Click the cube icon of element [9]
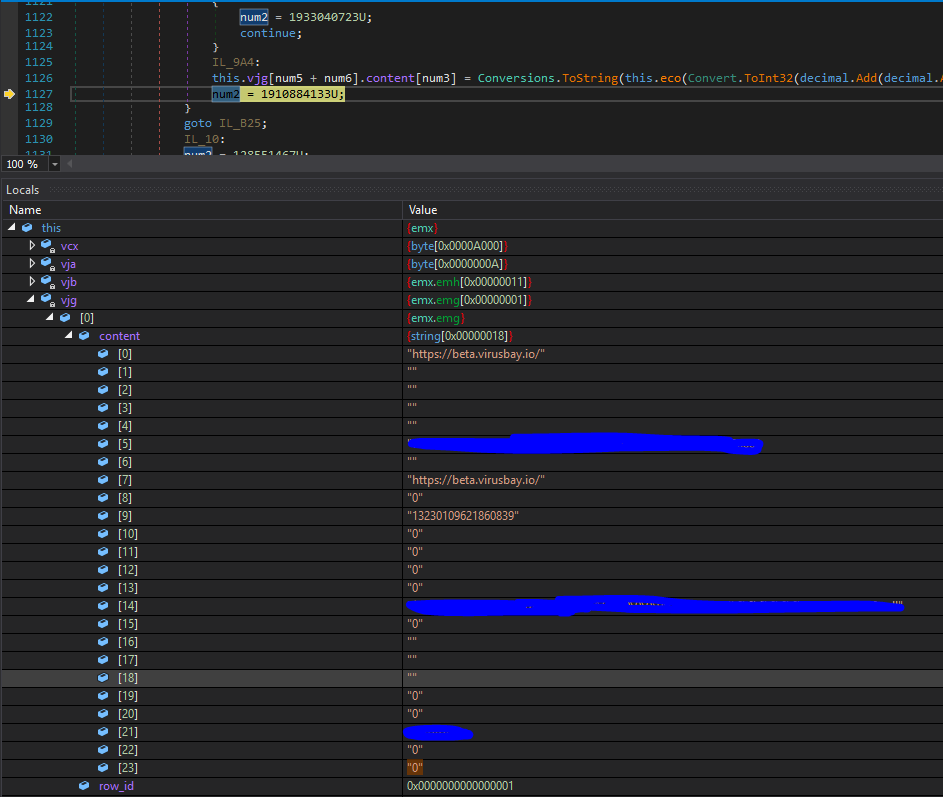 coord(103,516)
